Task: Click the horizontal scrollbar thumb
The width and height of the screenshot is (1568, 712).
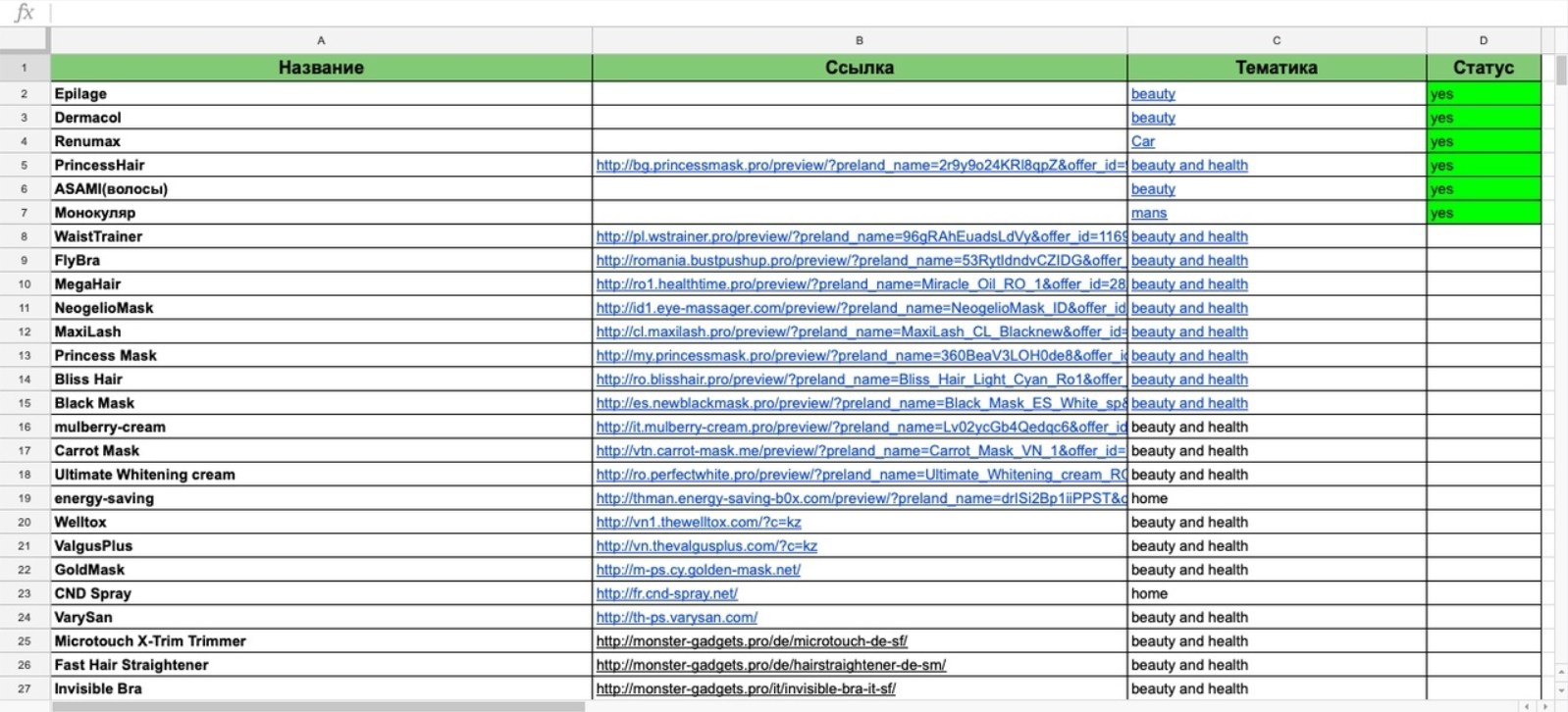Action: [x=318, y=706]
